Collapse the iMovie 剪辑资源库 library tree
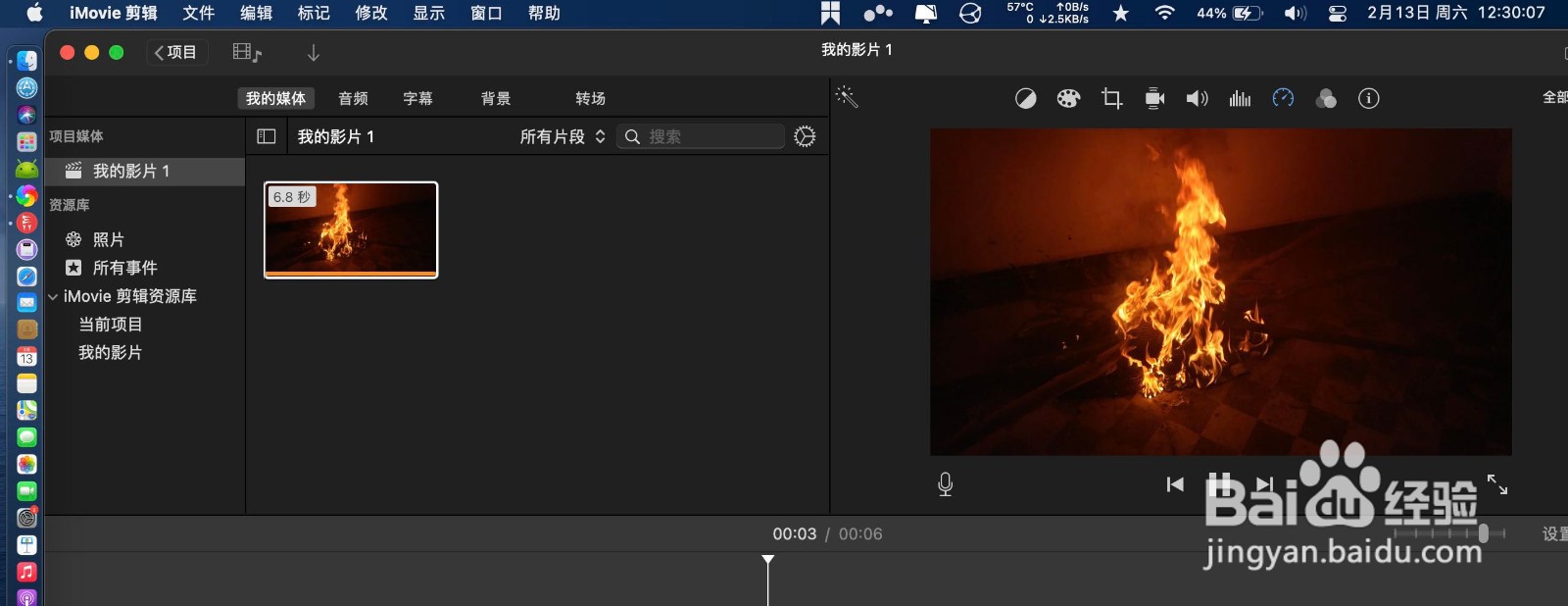 (x=53, y=296)
